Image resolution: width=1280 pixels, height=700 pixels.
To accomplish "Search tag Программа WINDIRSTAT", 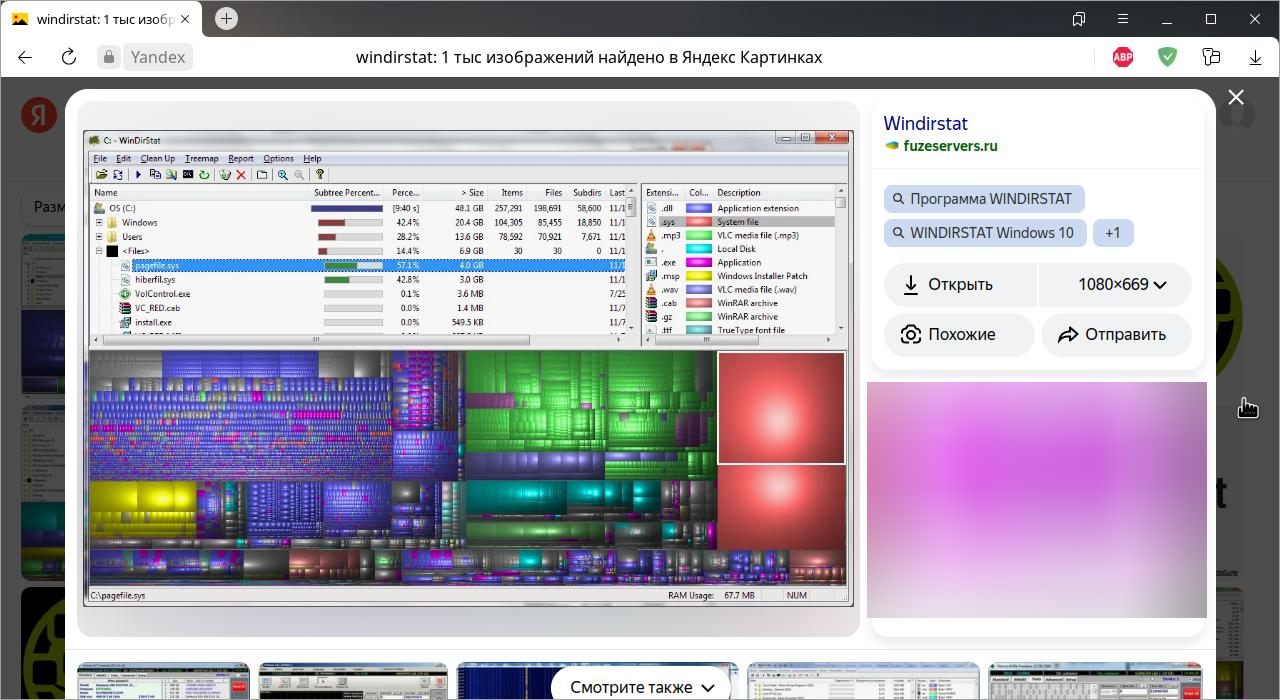I will (x=984, y=199).
